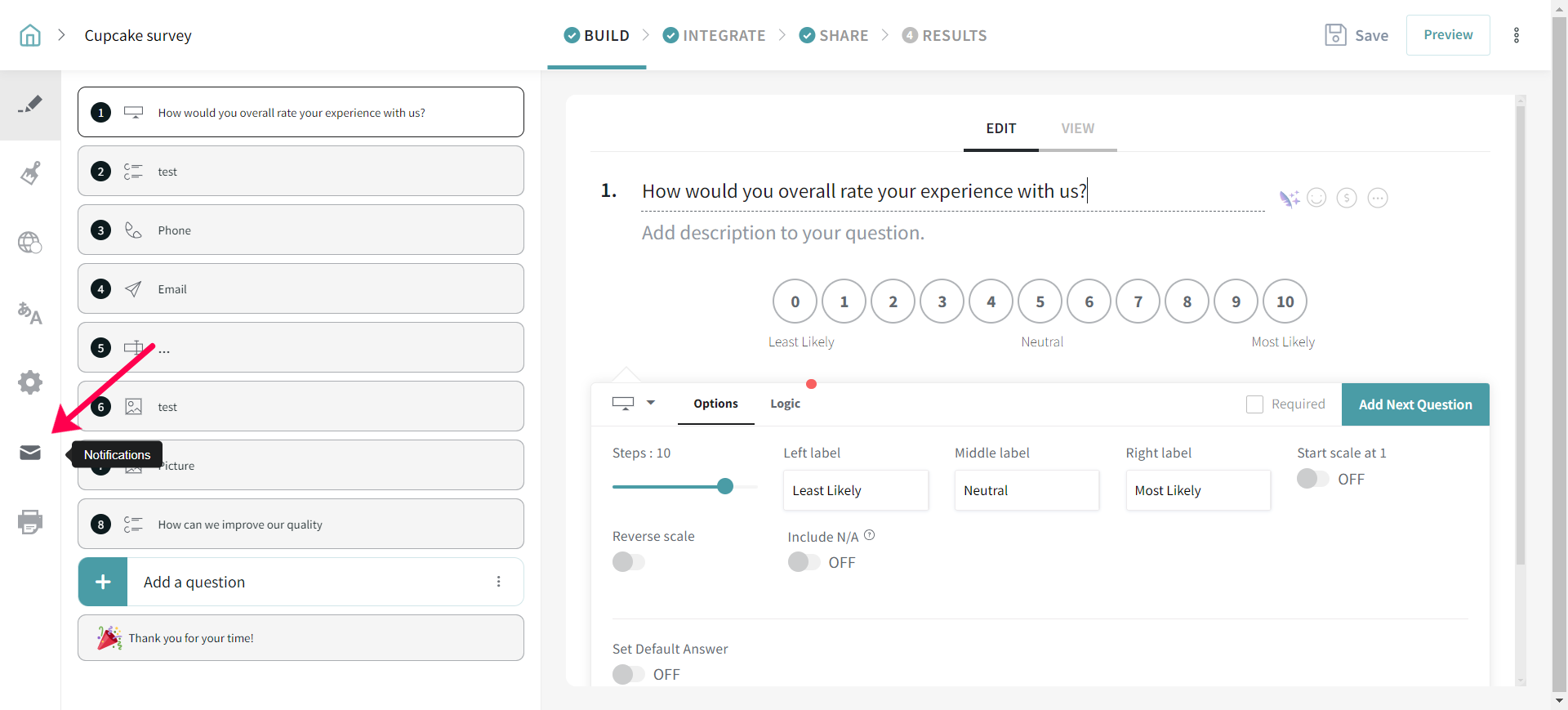Switch to the VIEW tab
The height and width of the screenshot is (710, 1568).
pos(1077,128)
